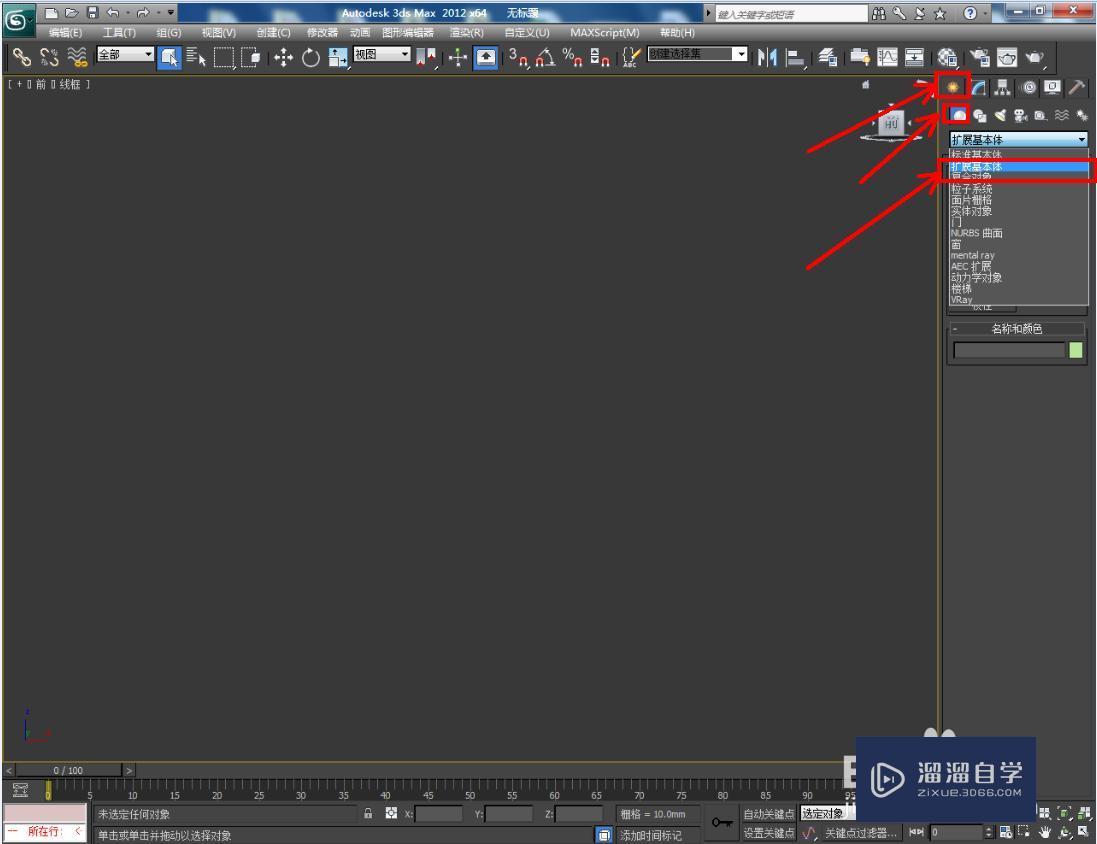Click Edit Named Selection Sets icon
The width and height of the screenshot is (1097, 844).
(x=631, y=57)
